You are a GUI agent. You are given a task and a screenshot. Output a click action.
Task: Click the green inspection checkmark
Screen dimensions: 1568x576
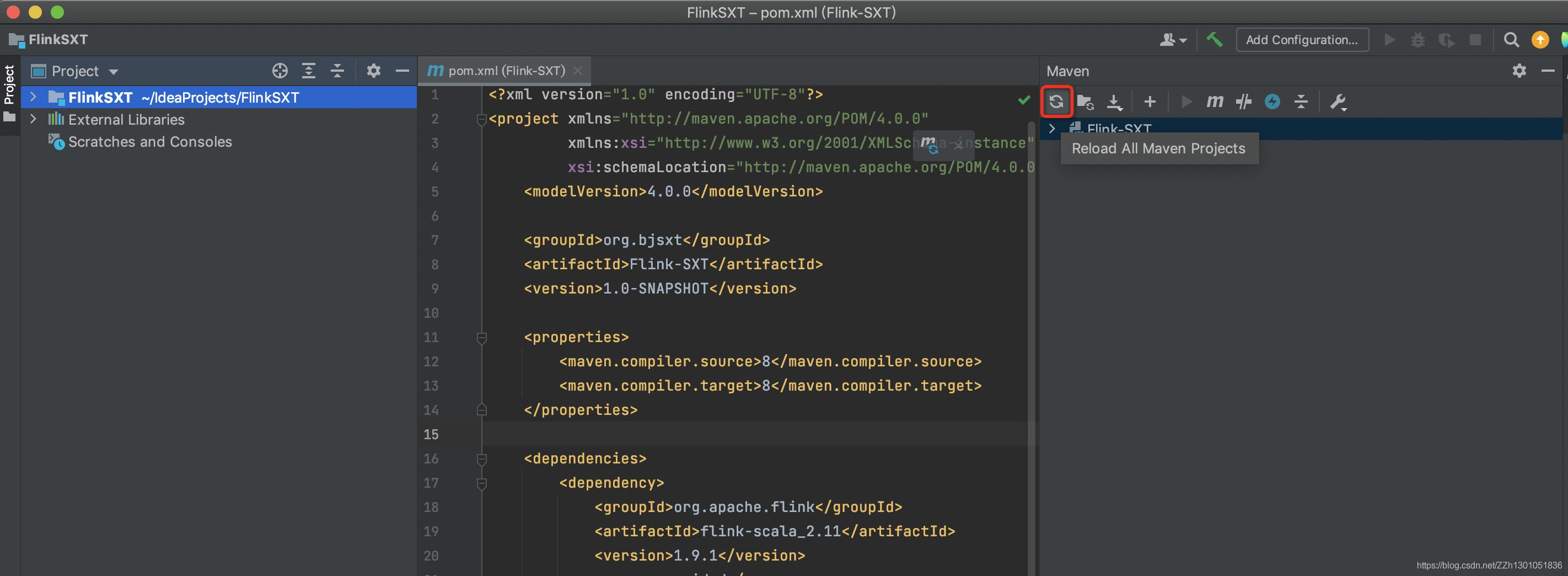pyautogui.click(x=1024, y=99)
